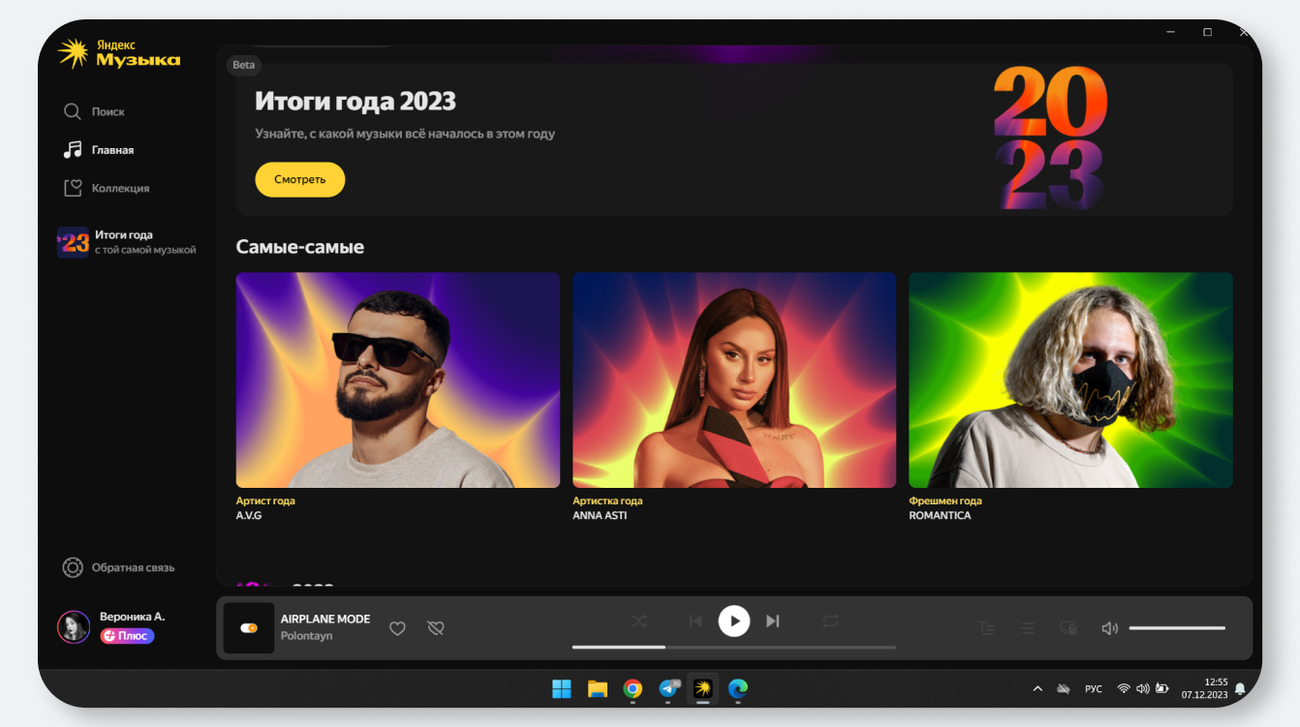Image resolution: width=1300 pixels, height=727 pixels.
Task: Dislike track with crossed heart icon
Action: coord(435,628)
